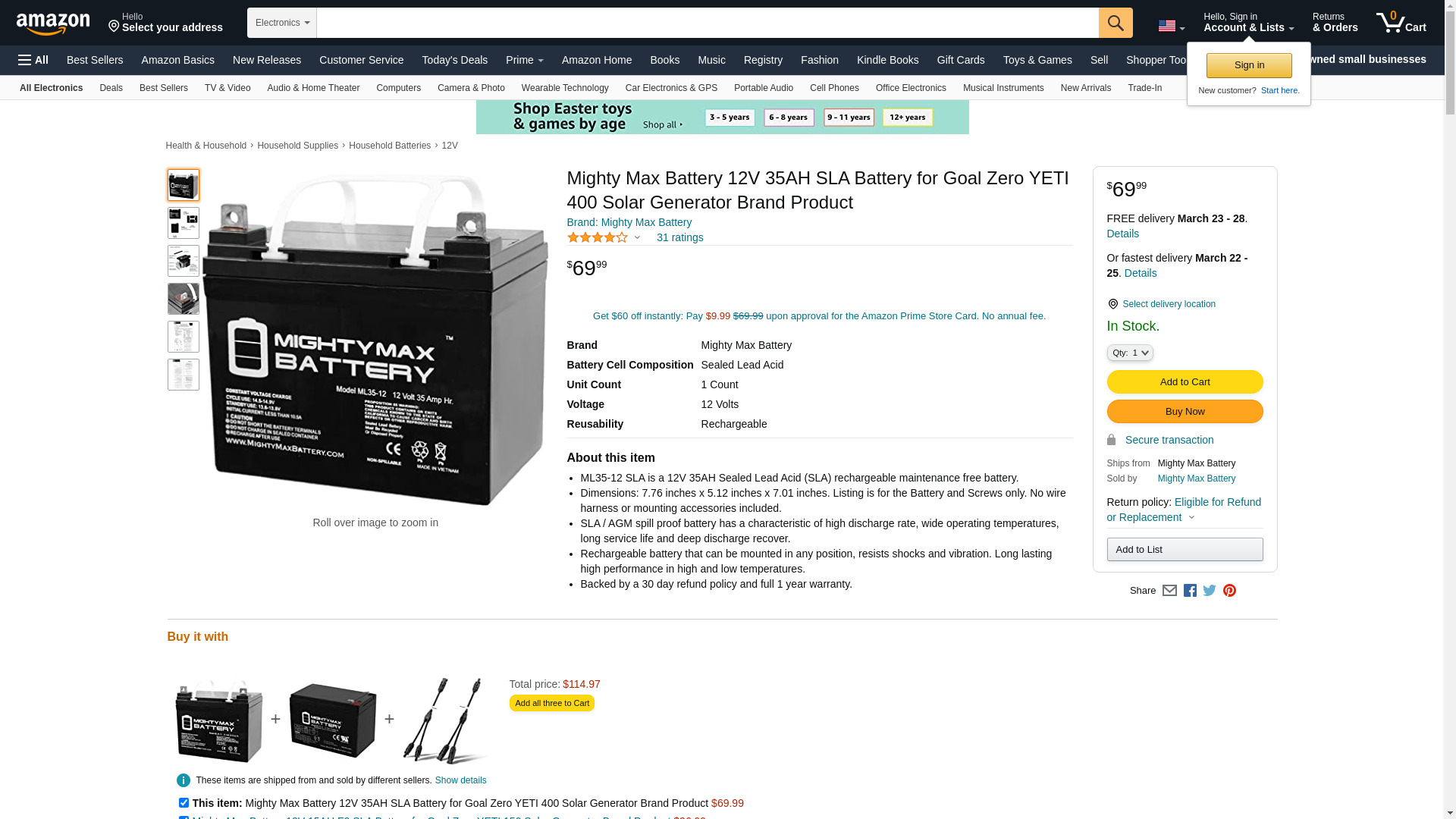Click the Add to Cart button
This screenshot has height=819, width=1456.
pos(1185,381)
